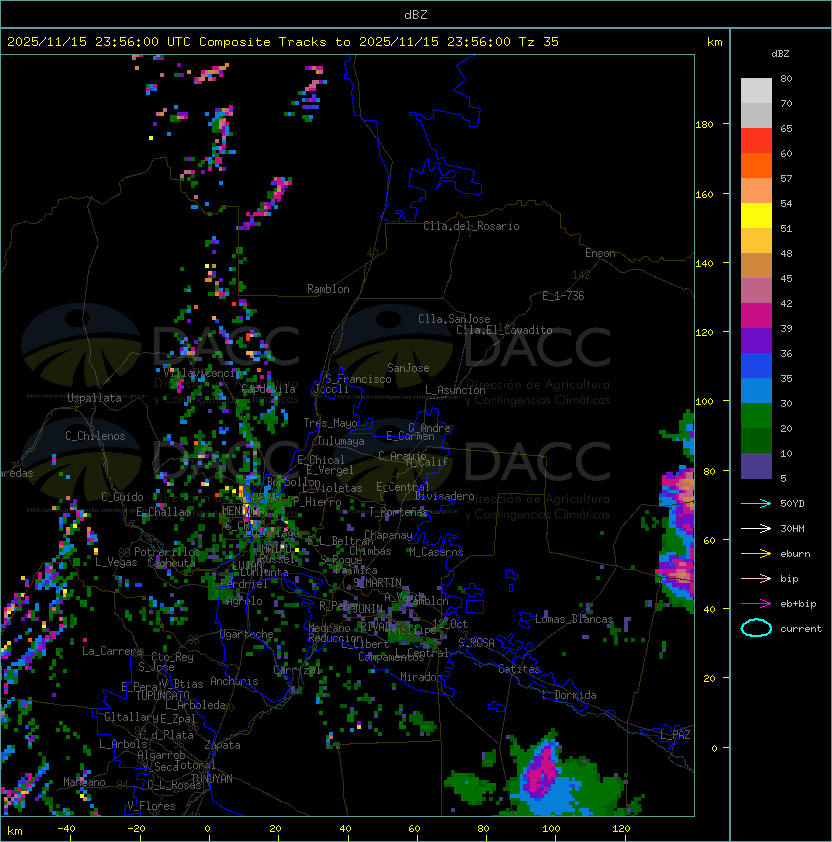Click the white 30HM arrow in legend
This screenshot has height=842, width=832.
[x=756, y=528]
